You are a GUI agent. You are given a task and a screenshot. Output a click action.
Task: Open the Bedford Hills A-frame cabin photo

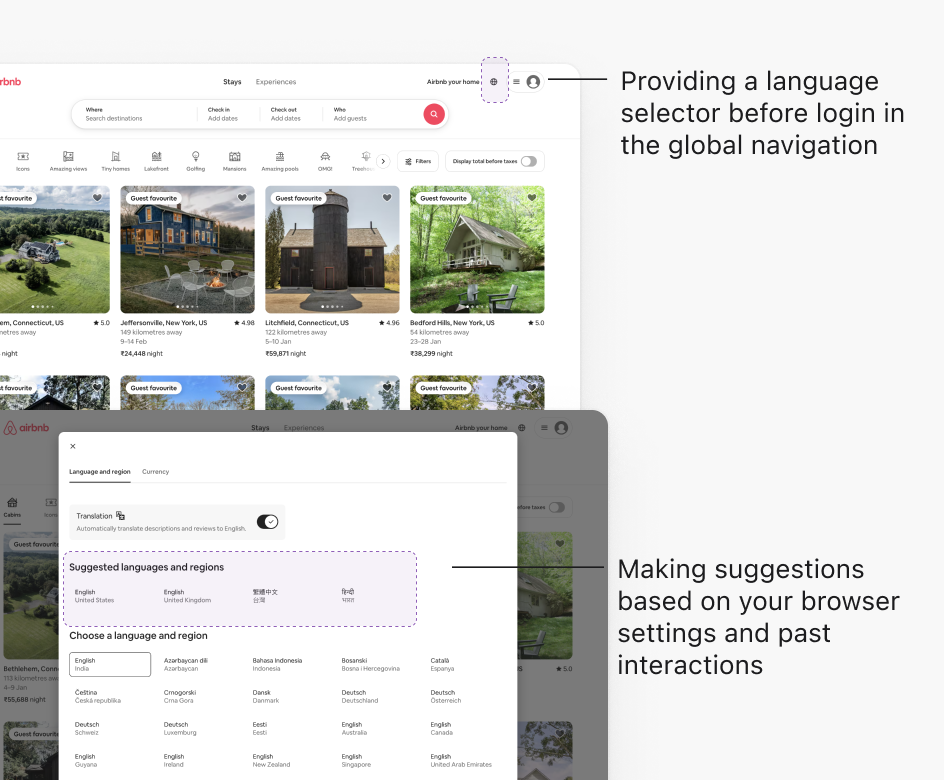click(x=477, y=249)
